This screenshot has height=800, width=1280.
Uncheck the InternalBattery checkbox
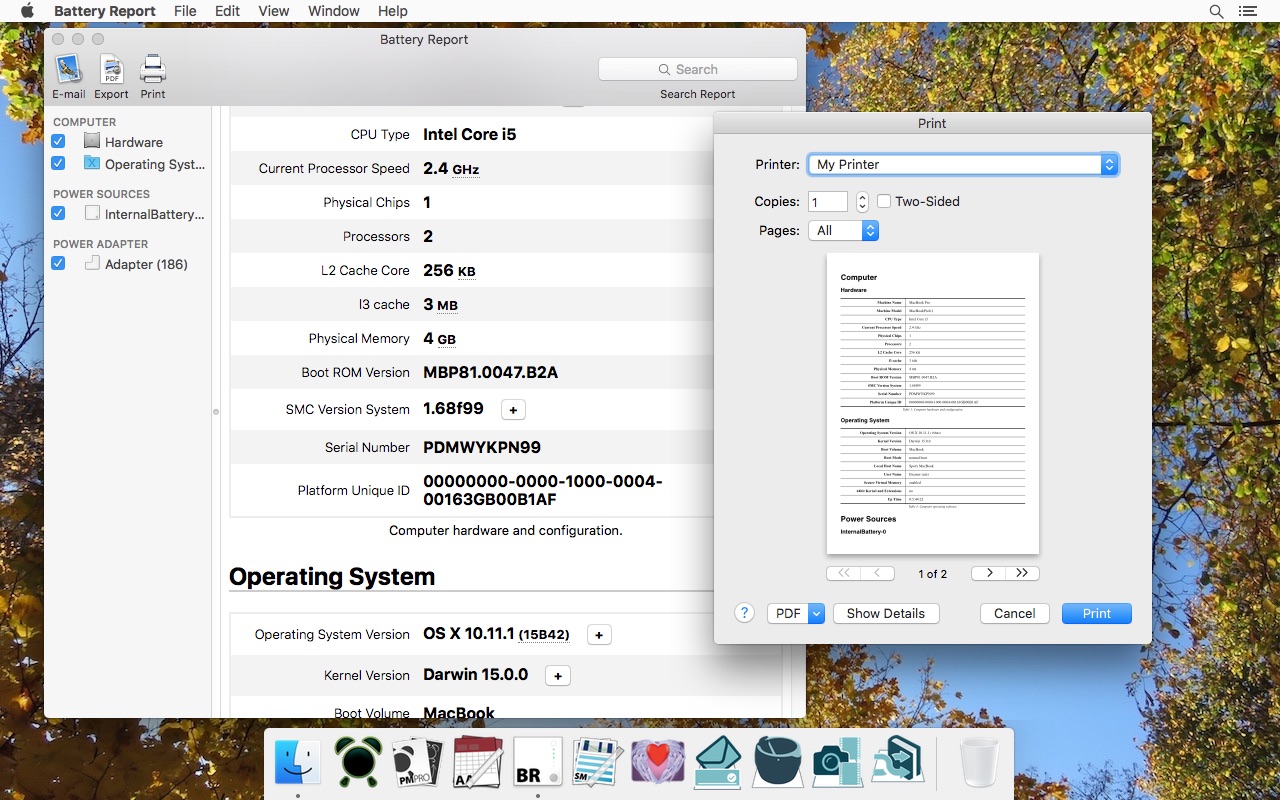(x=58, y=214)
